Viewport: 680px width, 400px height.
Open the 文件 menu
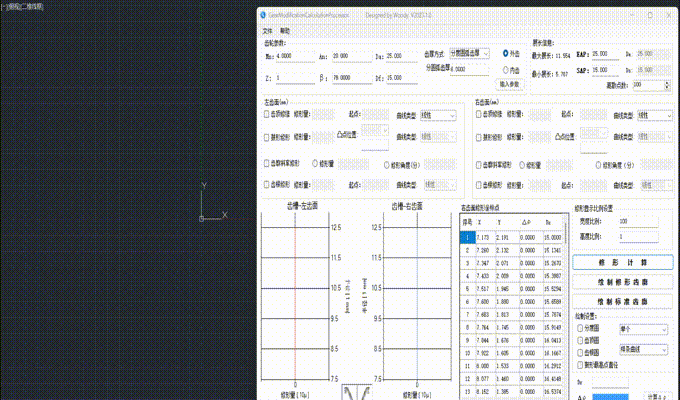[x=267, y=31]
